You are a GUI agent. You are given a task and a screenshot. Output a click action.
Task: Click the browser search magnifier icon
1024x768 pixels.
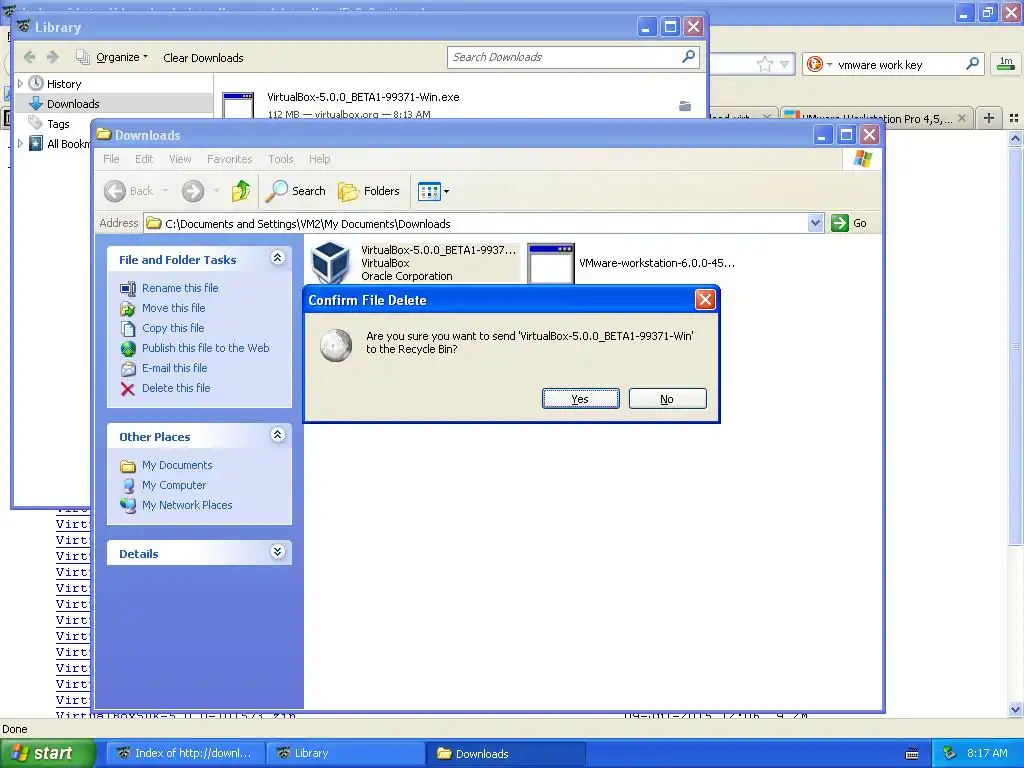[972, 64]
